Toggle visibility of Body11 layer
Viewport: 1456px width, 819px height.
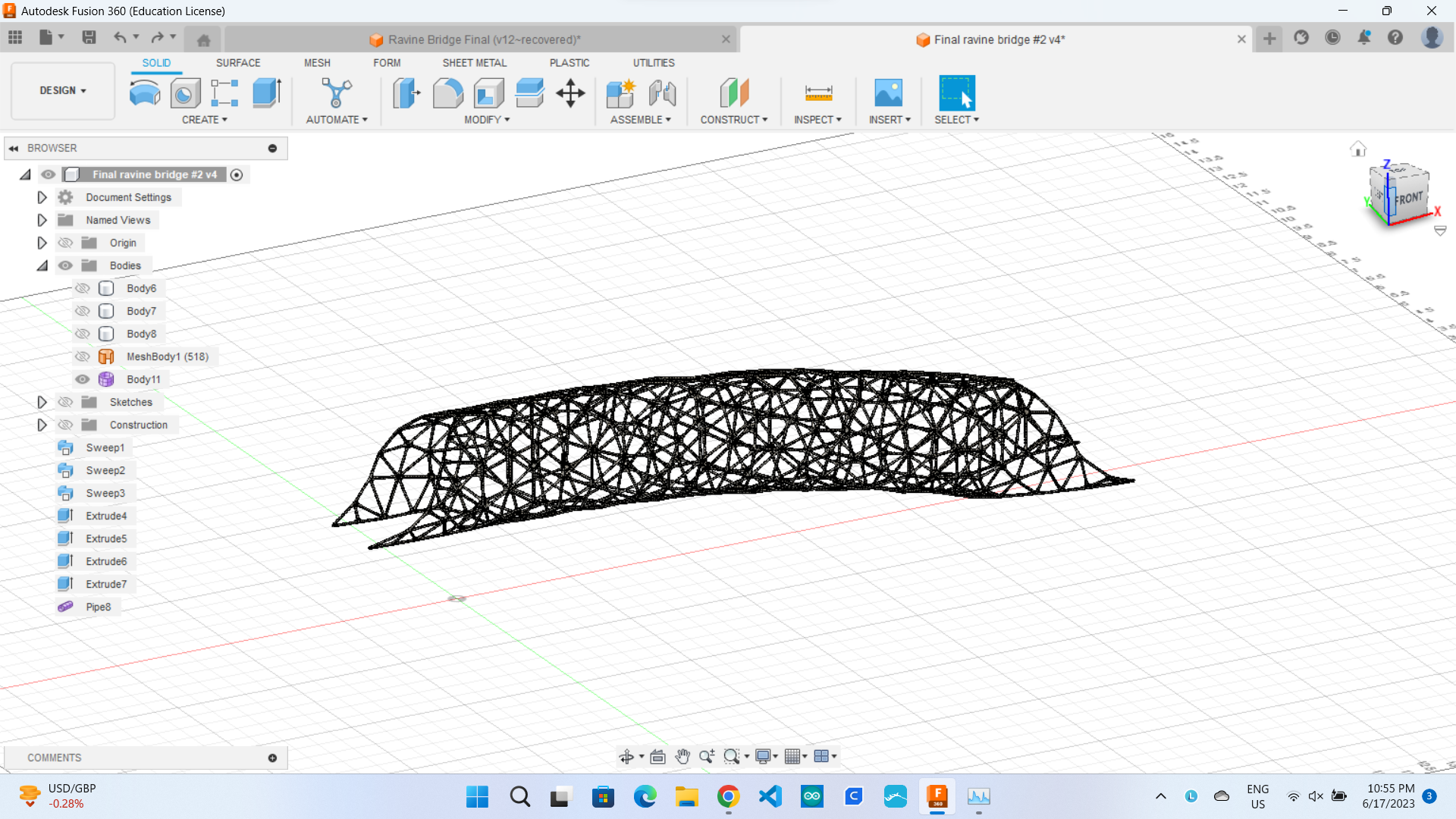point(83,379)
